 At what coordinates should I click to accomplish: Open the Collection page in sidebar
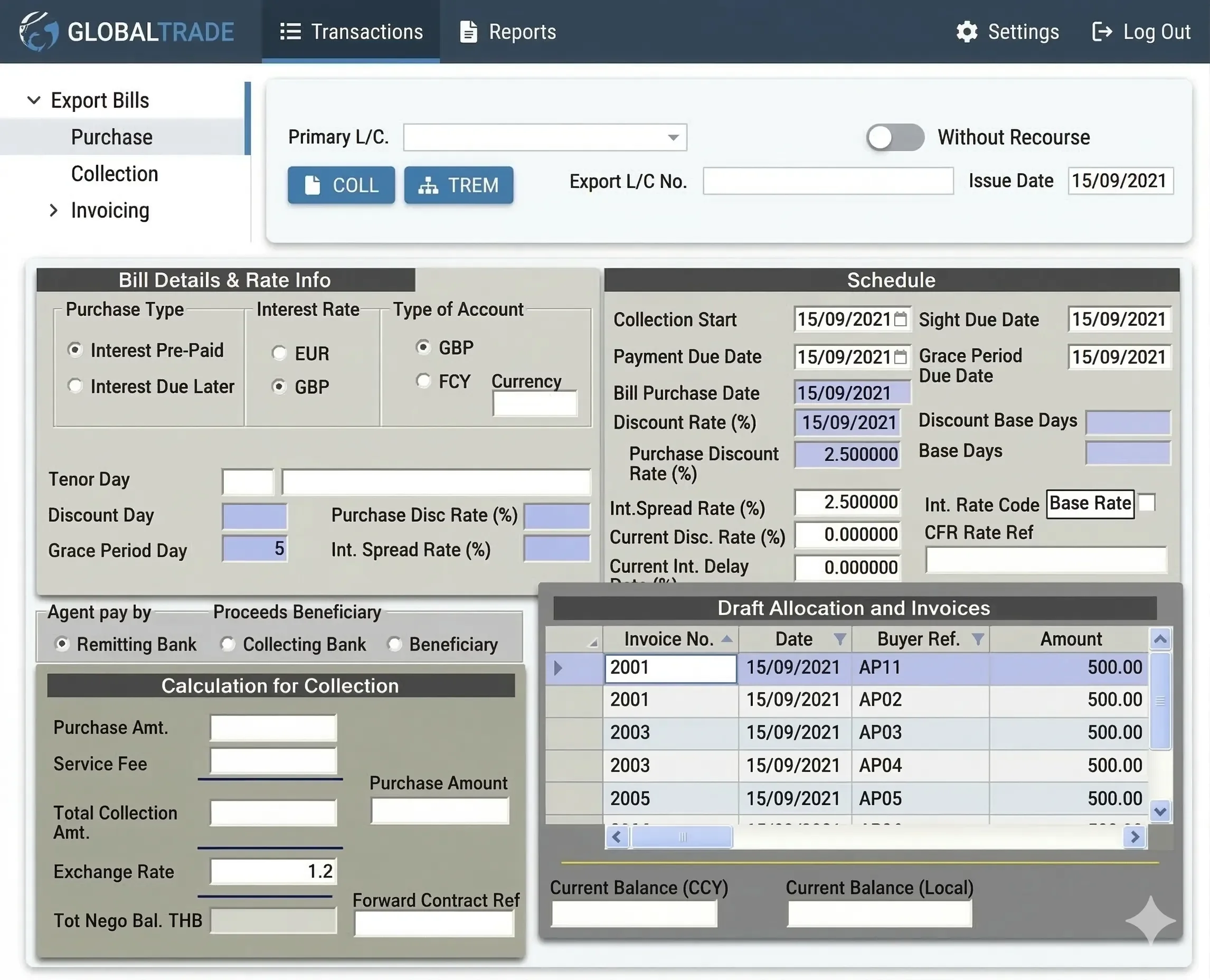115,173
